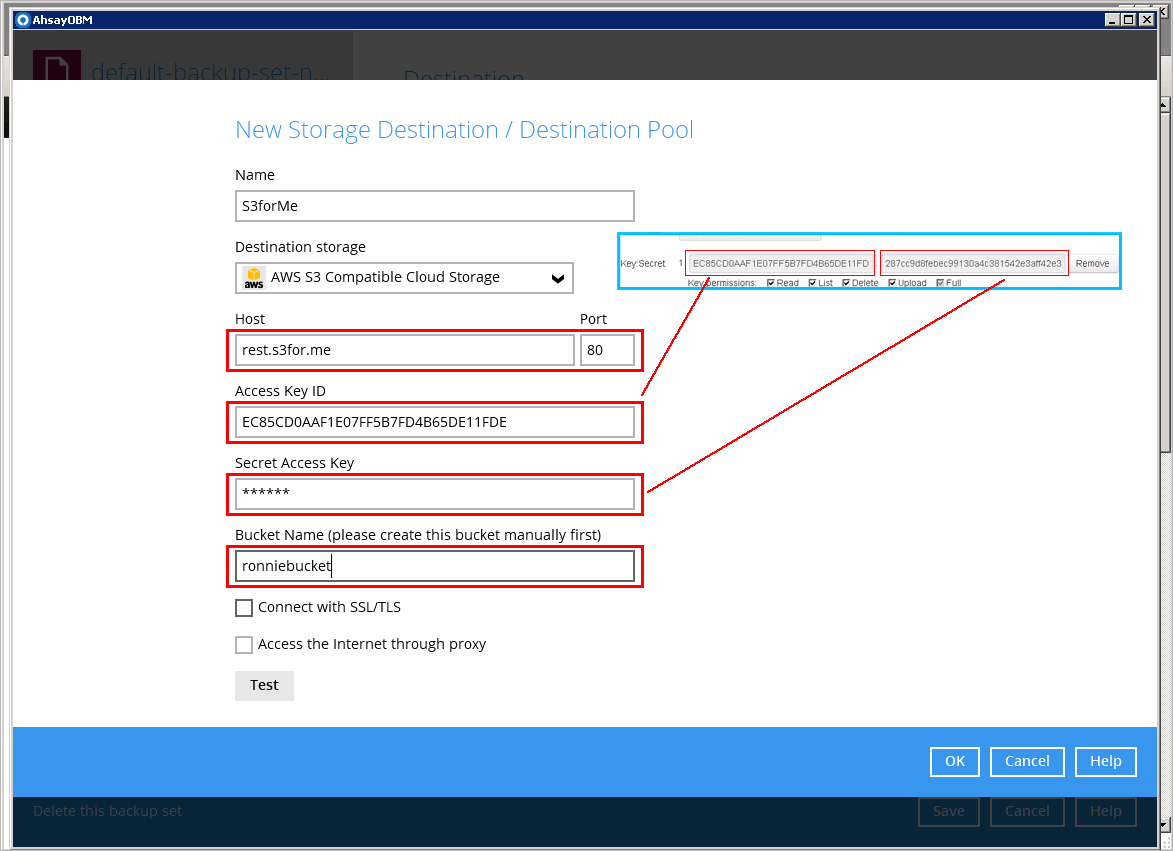Toggle the Read key permission checkbox
The height and width of the screenshot is (851, 1173).
pos(771,283)
